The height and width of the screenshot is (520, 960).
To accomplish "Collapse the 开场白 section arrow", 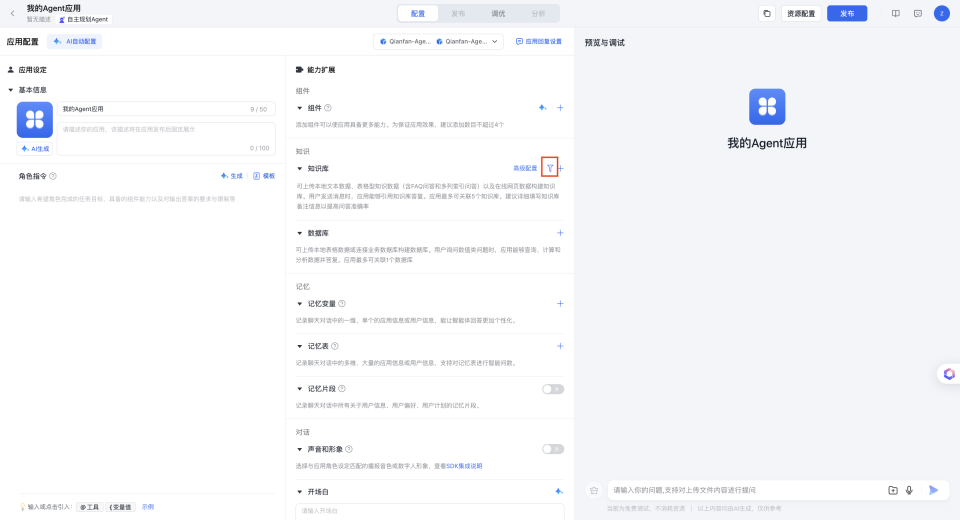I will coord(299,492).
